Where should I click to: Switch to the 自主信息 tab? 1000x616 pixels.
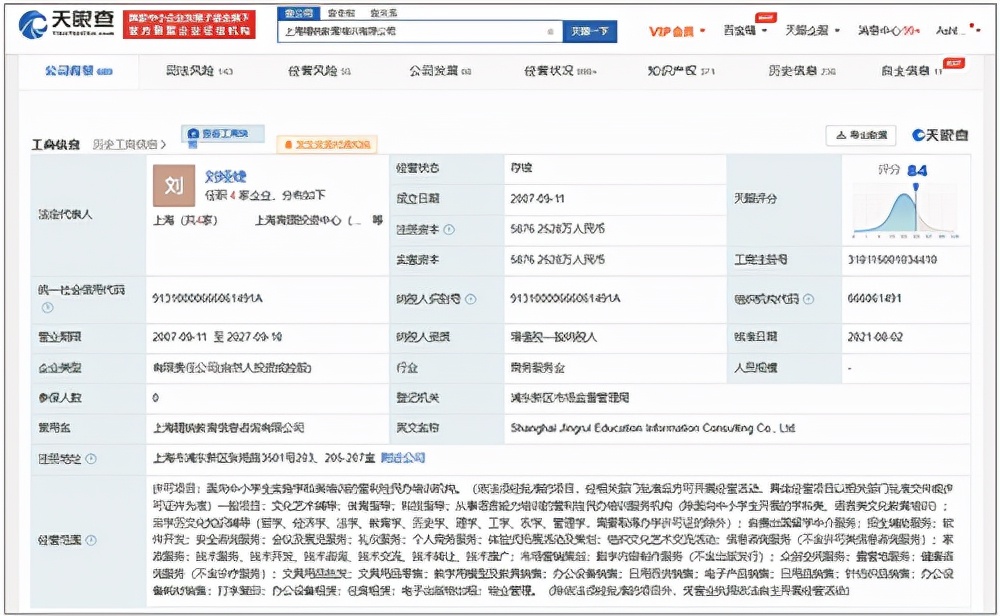911,71
